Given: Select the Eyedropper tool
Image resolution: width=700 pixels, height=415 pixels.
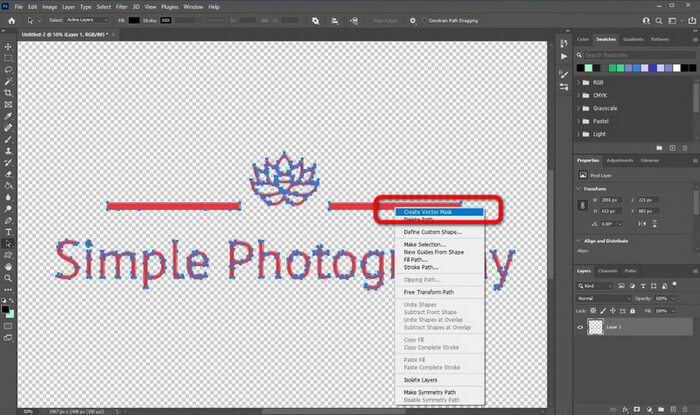Looking at the screenshot, I should click(x=8, y=116).
